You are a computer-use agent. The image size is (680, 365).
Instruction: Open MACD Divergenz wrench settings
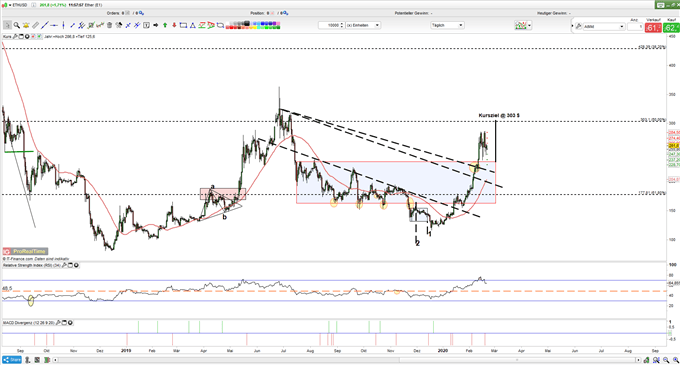pyautogui.click(x=58, y=323)
